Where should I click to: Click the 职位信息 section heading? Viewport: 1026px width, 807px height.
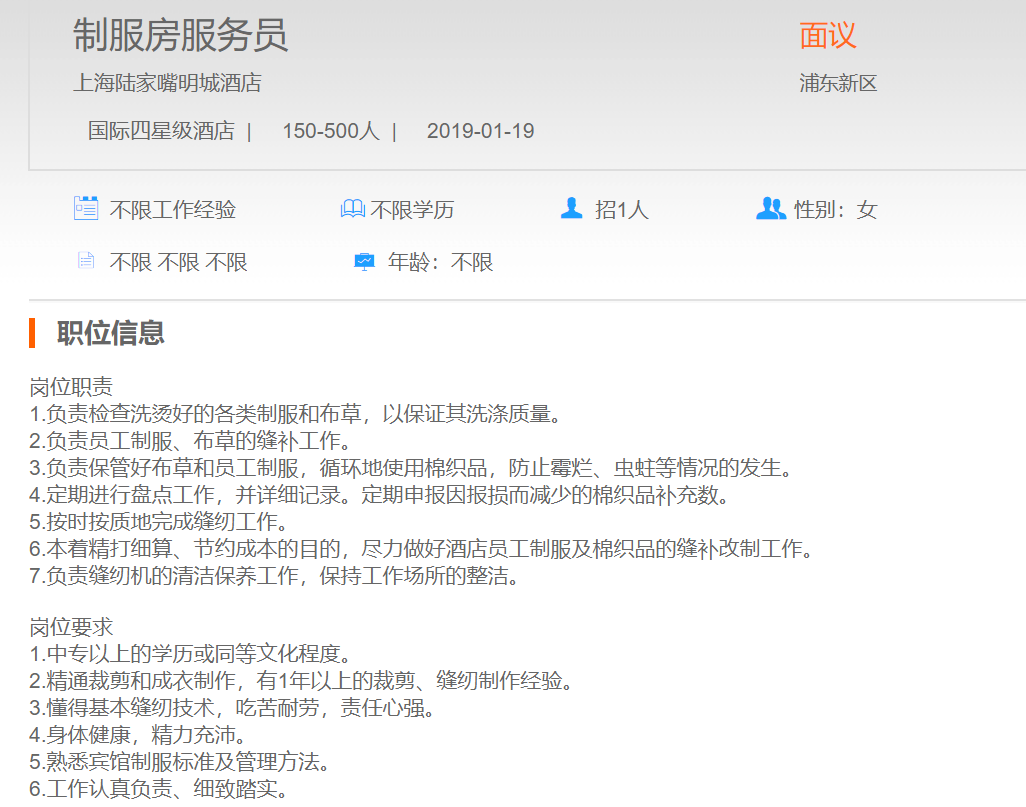(111, 333)
